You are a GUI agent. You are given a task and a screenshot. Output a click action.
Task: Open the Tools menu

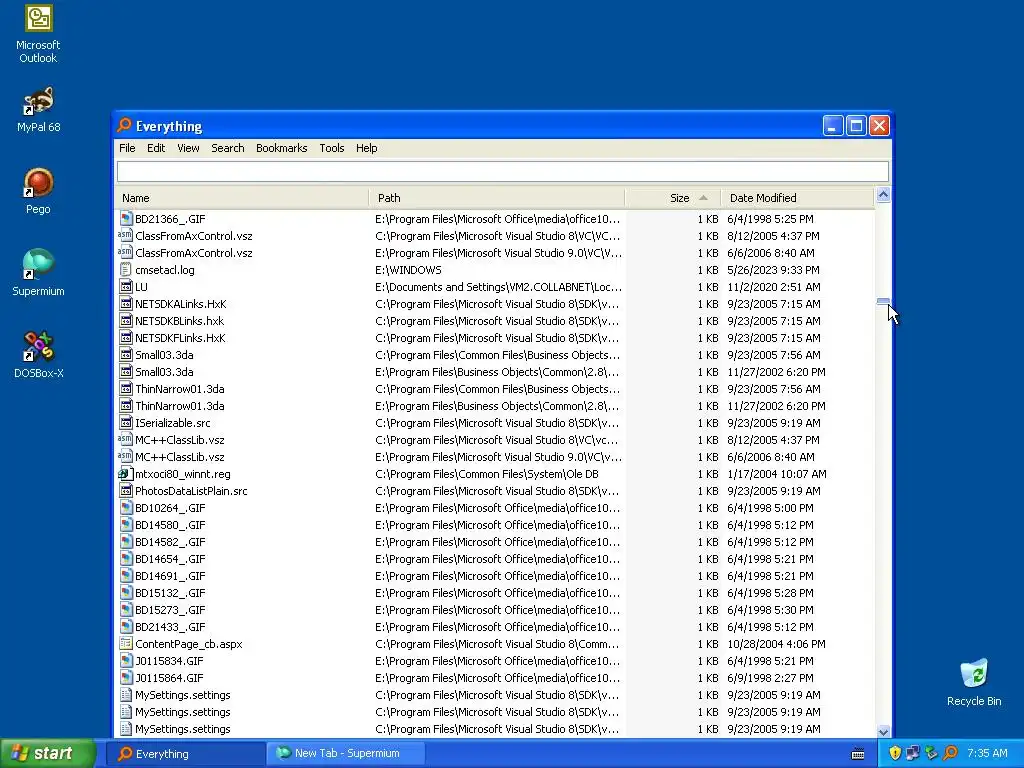[x=332, y=148]
